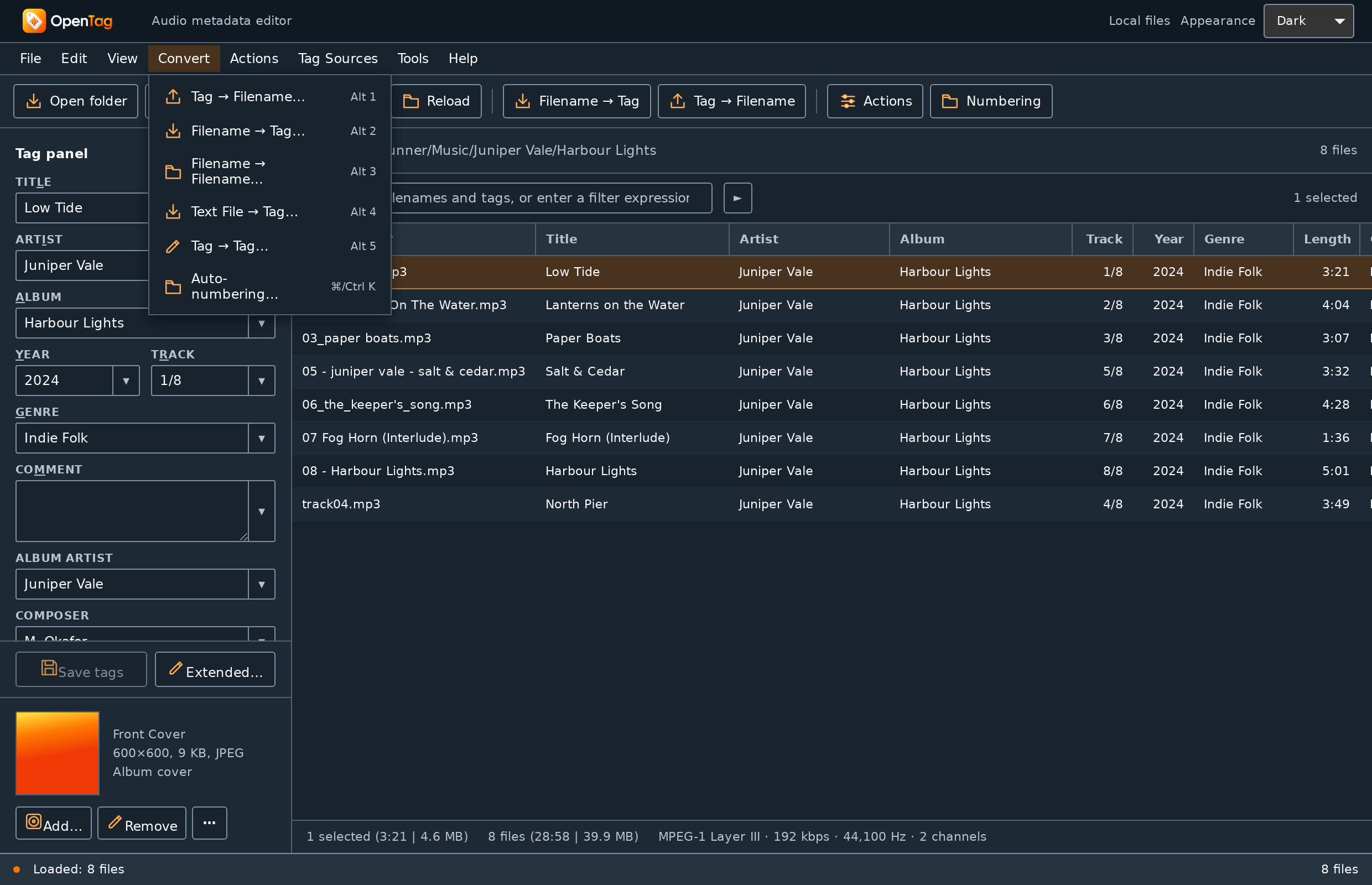Select the track04.mp3 file row
Image resolution: width=1372 pixels, height=885 pixels.
click(831, 504)
